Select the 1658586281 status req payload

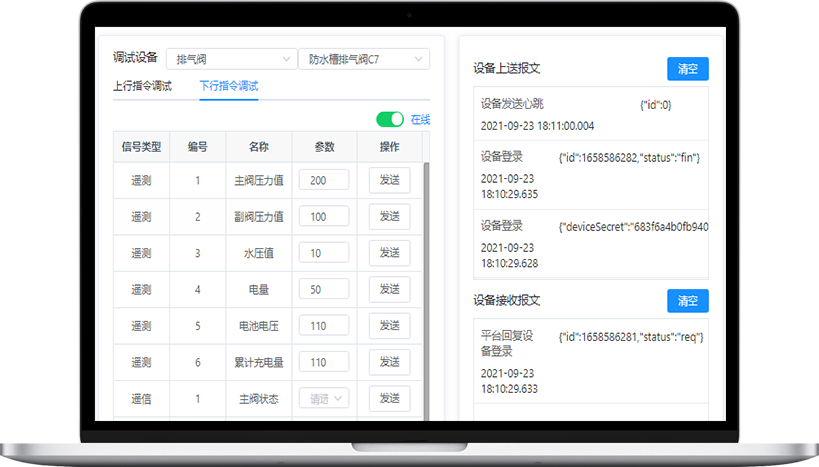click(631, 337)
